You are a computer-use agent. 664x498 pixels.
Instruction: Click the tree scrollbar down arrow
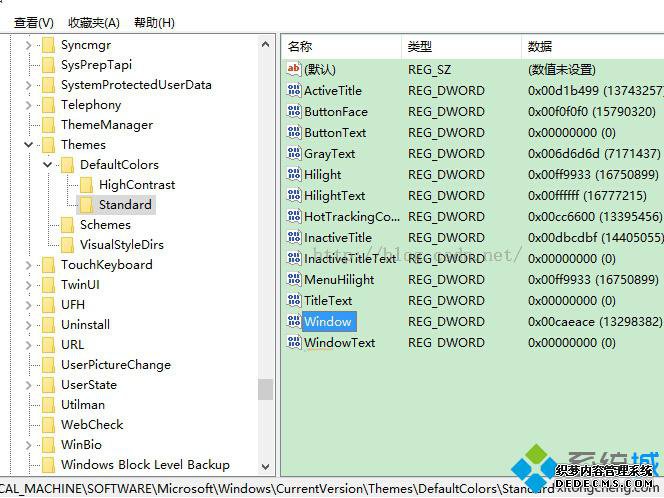266,467
